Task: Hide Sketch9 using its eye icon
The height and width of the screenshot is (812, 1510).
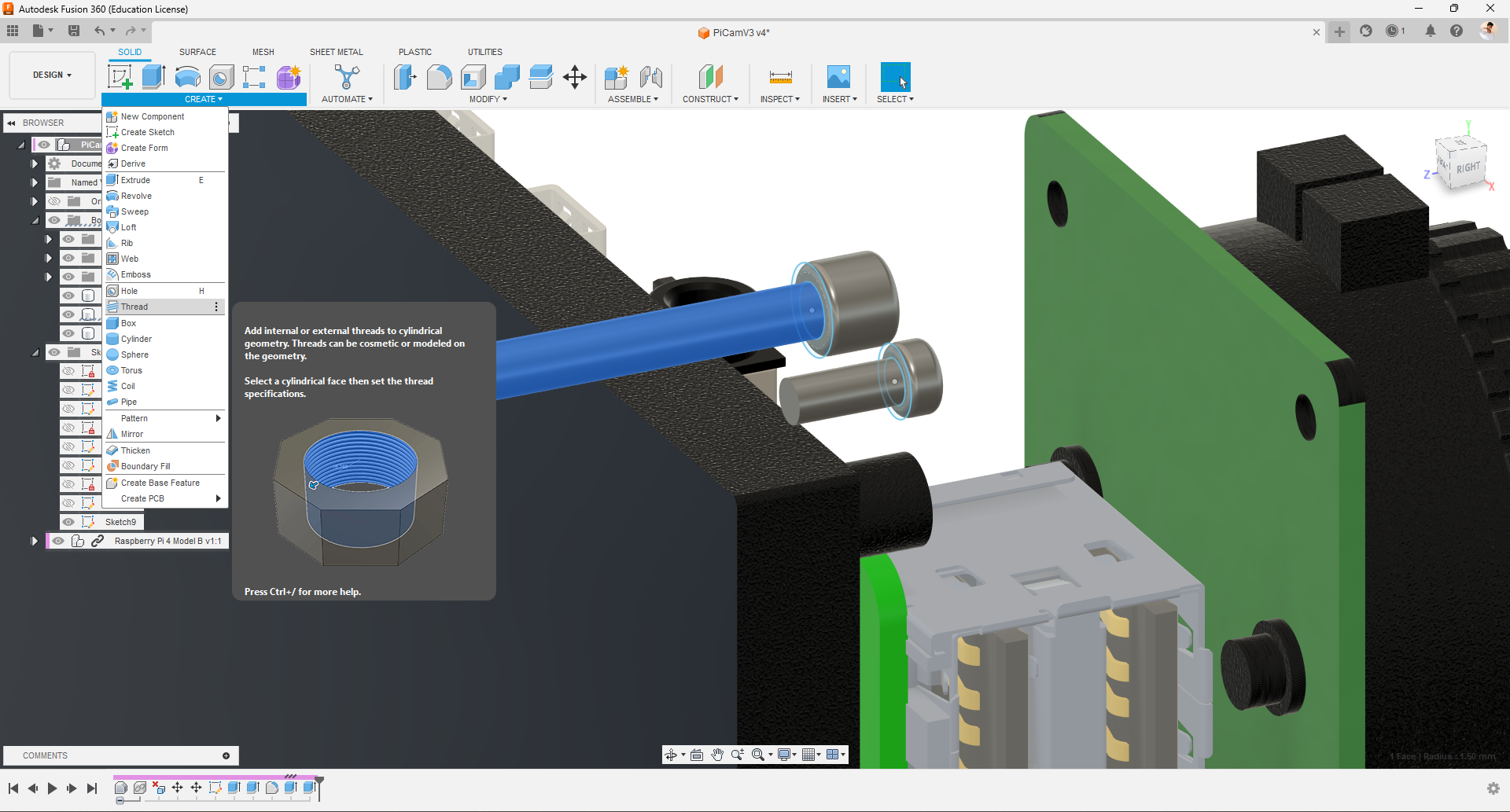Action: coord(68,522)
